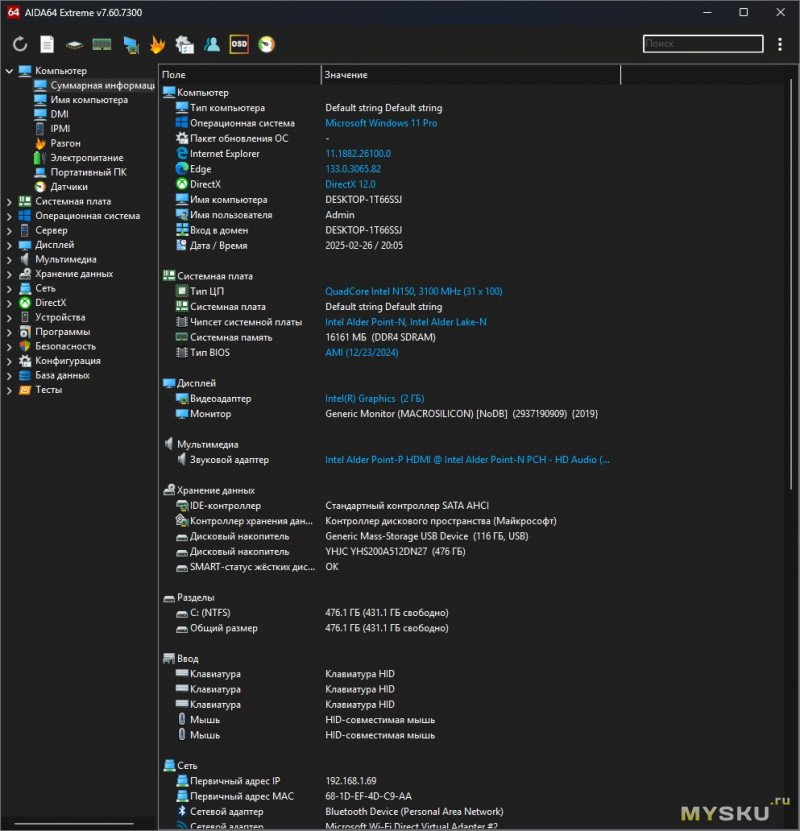The height and width of the screenshot is (831, 800).
Task: Click the user profile toolbar icon
Action: click(212, 44)
